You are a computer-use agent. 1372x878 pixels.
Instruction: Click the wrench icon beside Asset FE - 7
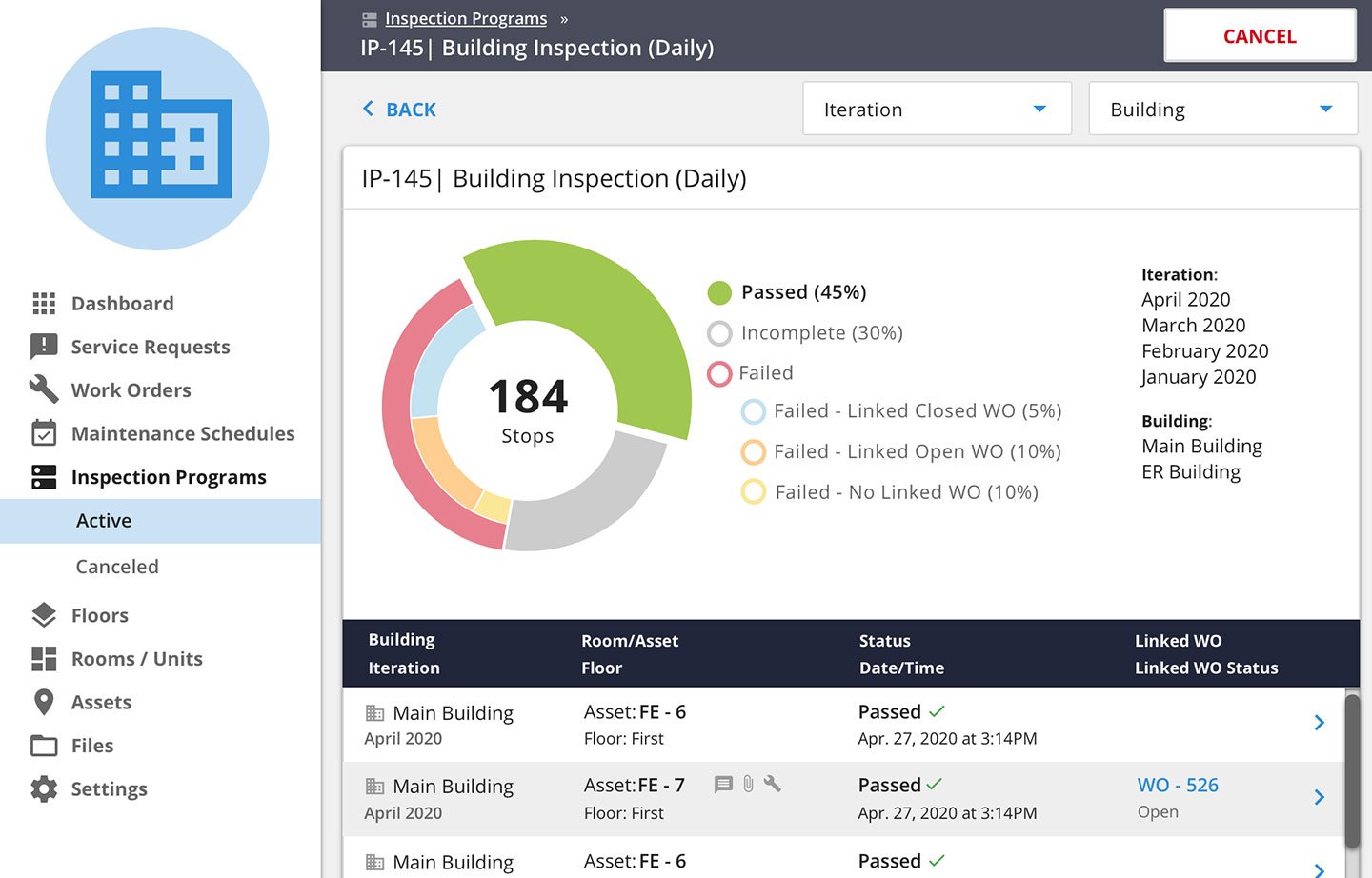[x=773, y=785]
